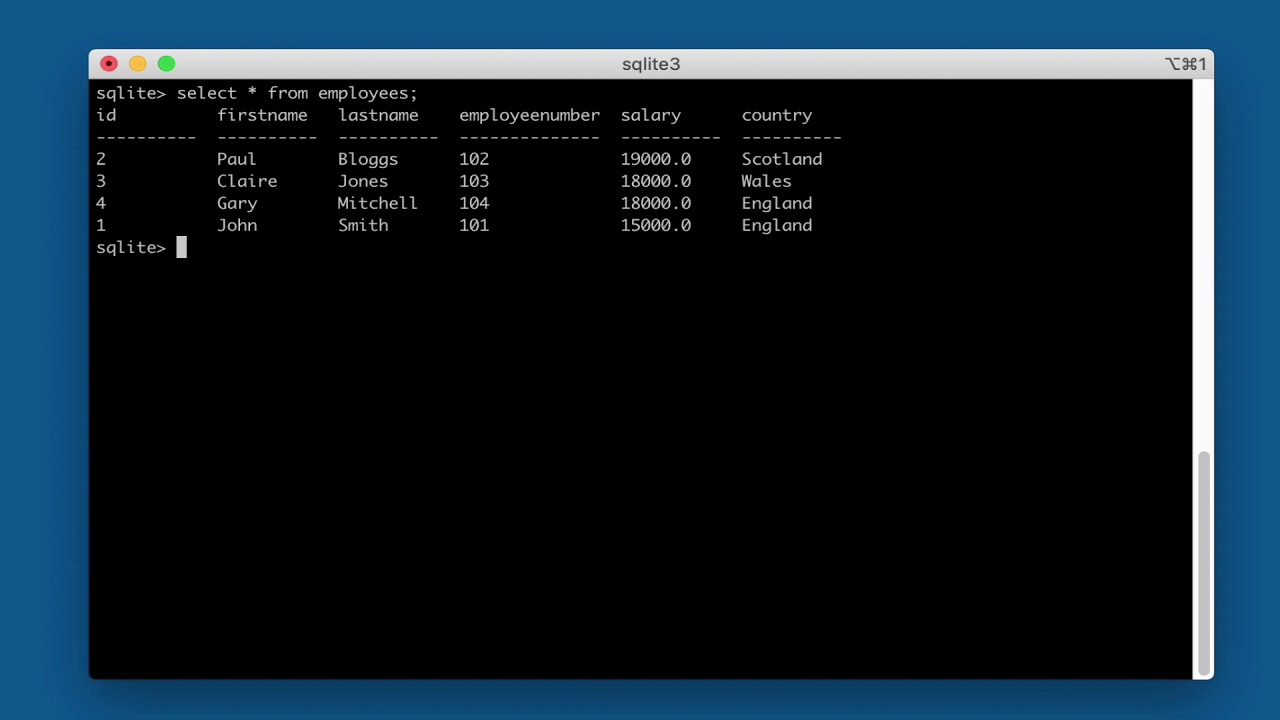Click the lastname cell 'Jones'
This screenshot has width=1280, height=720.
[x=363, y=181]
